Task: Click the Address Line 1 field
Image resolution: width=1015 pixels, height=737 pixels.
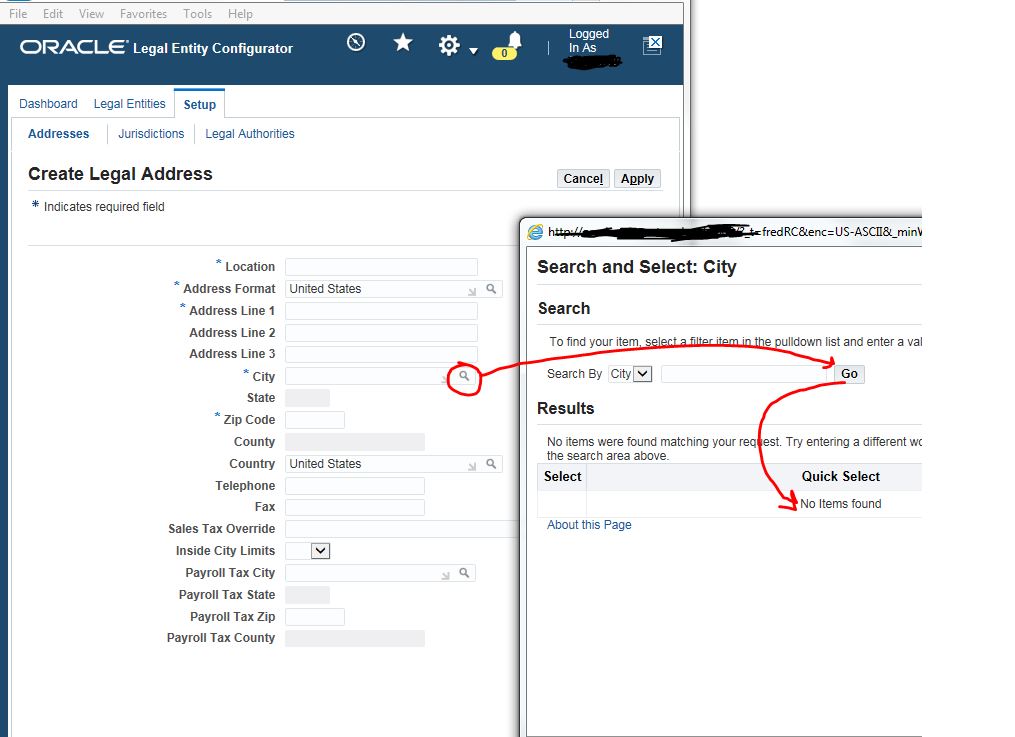Action: (381, 311)
